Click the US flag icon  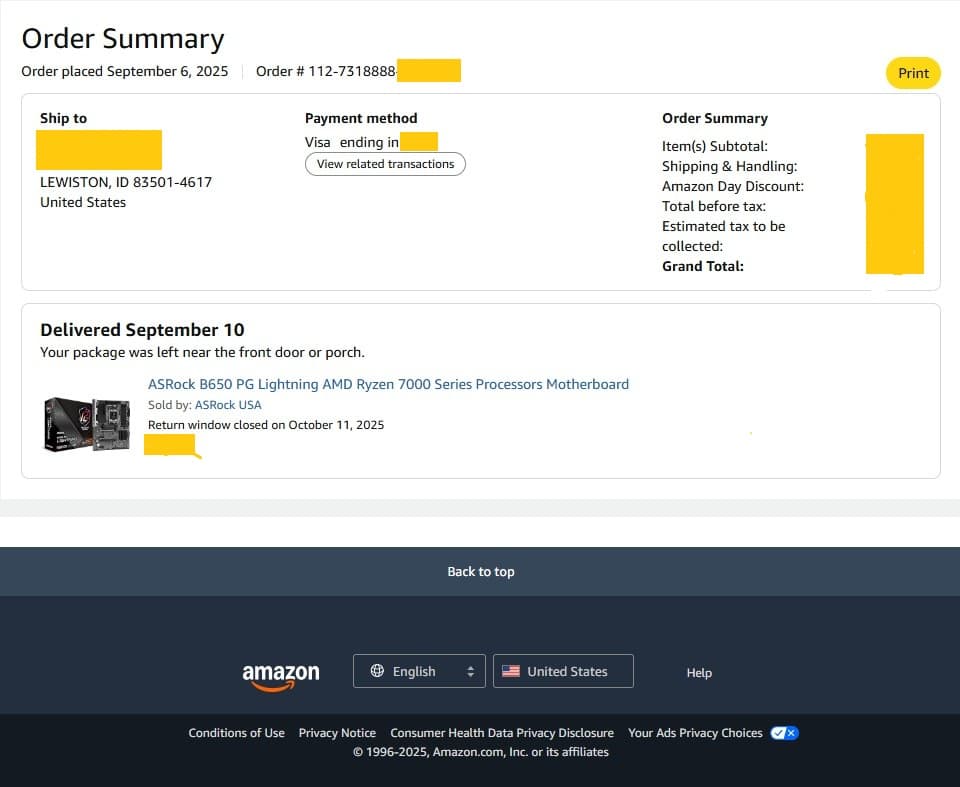511,671
